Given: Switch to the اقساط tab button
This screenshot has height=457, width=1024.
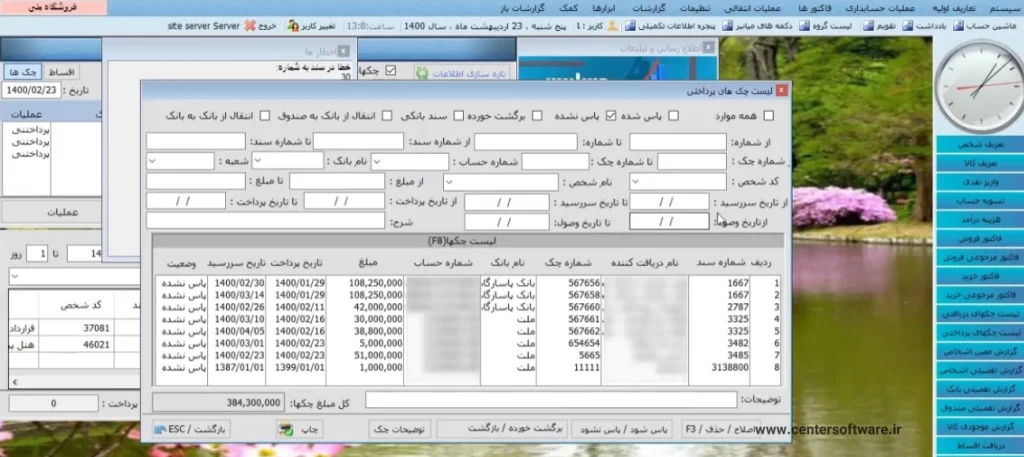Looking at the screenshot, I should tap(62, 71).
